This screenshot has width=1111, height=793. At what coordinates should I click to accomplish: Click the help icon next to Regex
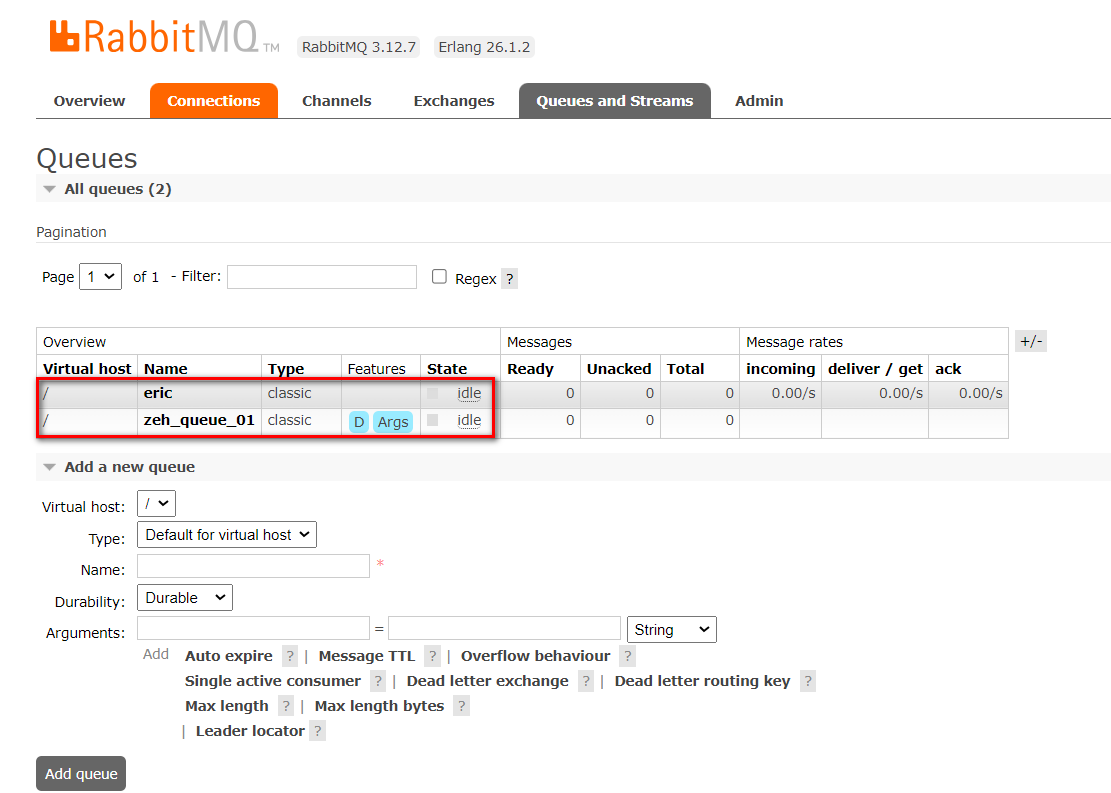509,279
